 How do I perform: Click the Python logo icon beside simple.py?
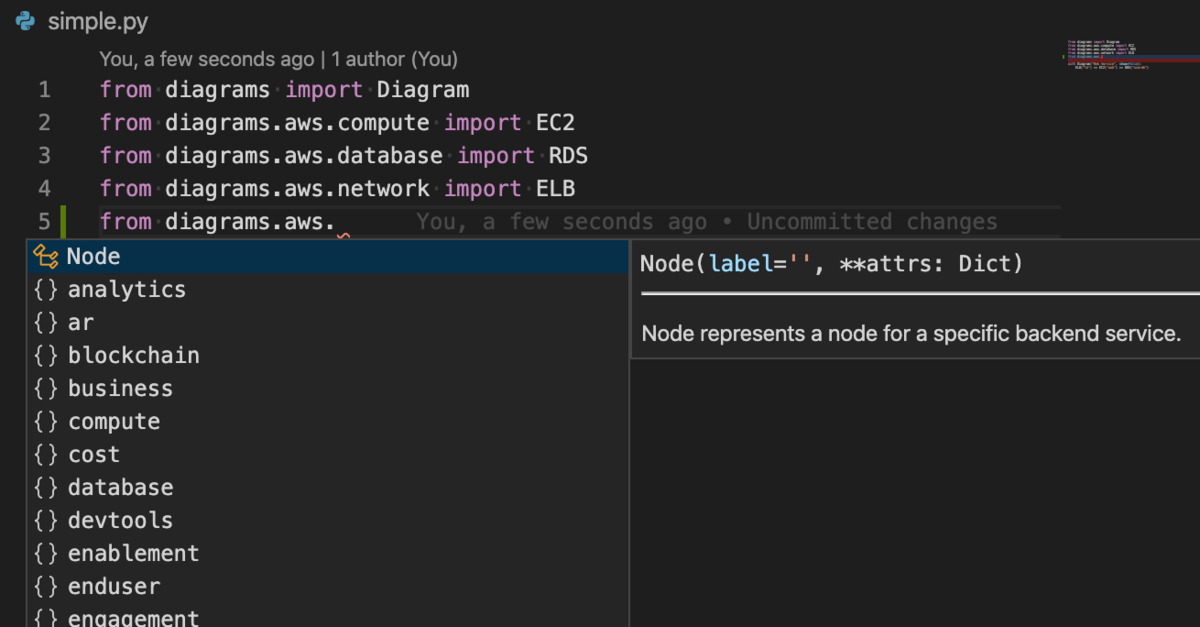[x=22, y=20]
